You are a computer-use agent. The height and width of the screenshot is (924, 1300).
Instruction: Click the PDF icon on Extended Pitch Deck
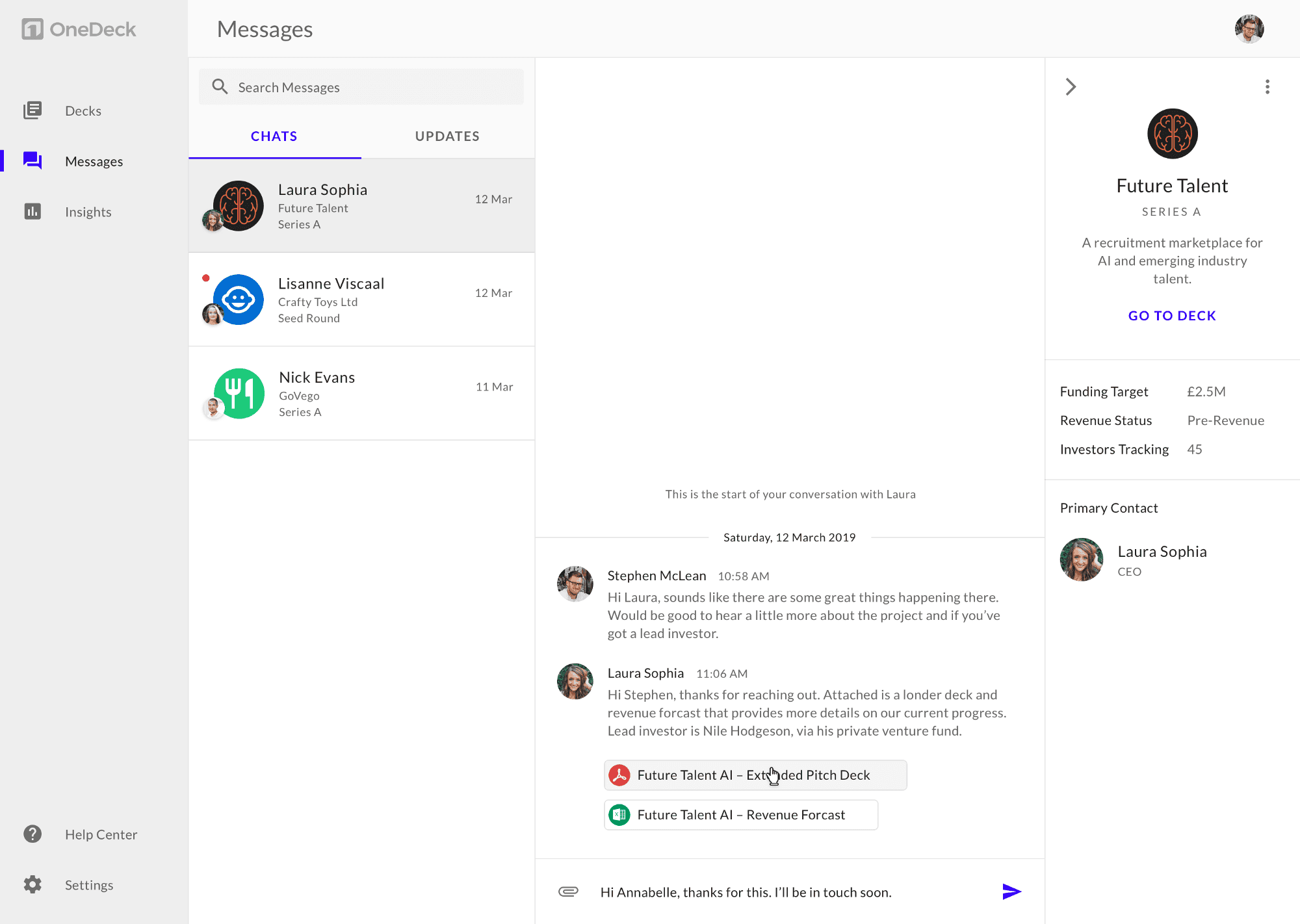point(619,775)
